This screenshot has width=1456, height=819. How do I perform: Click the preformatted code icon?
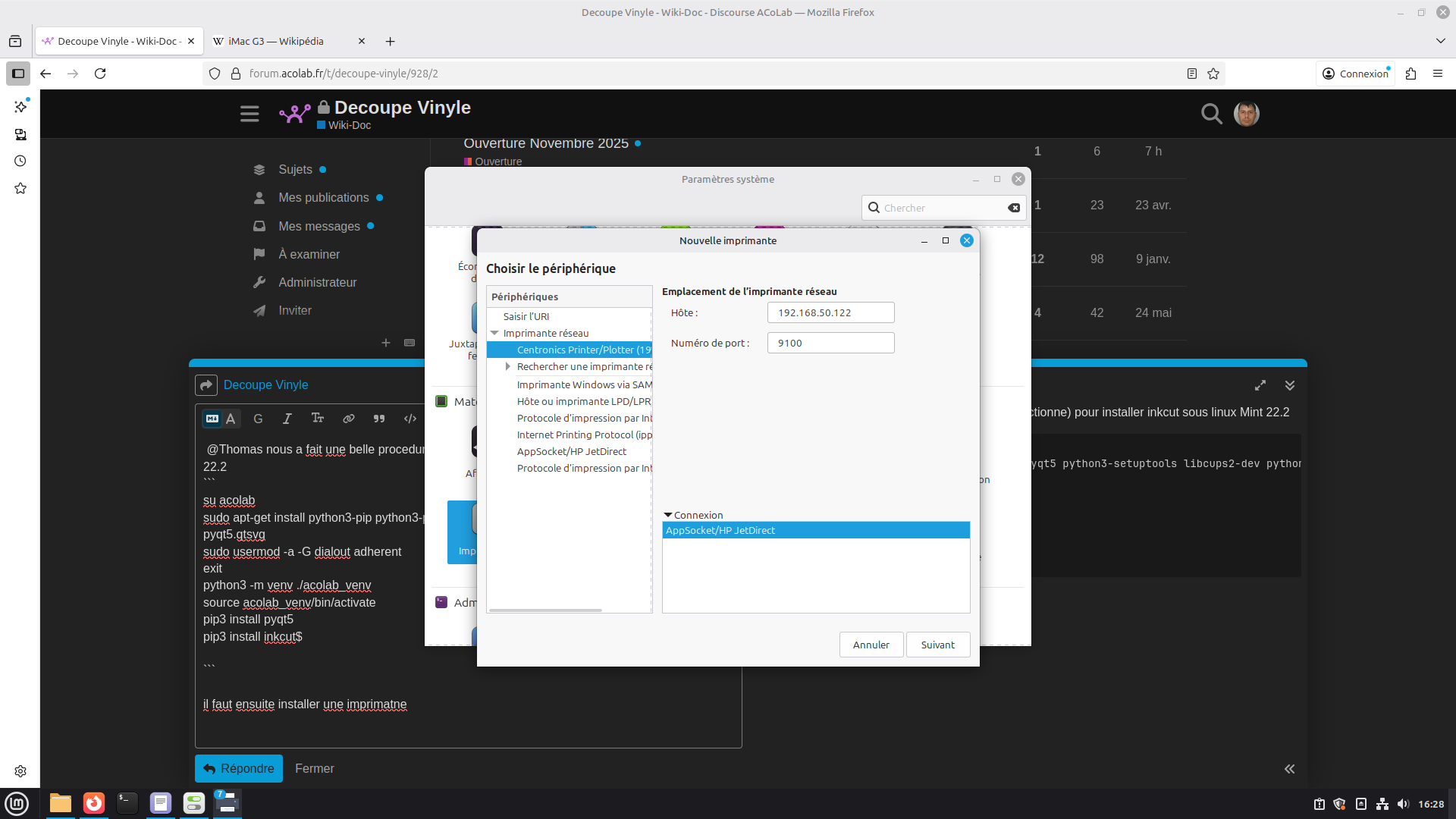tap(410, 419)
